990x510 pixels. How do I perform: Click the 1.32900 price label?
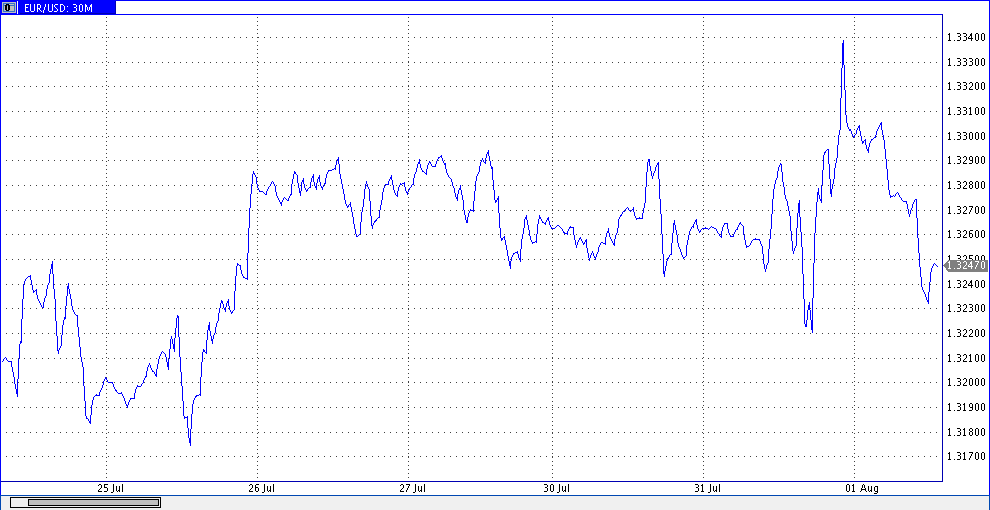[x=966, y=161]
